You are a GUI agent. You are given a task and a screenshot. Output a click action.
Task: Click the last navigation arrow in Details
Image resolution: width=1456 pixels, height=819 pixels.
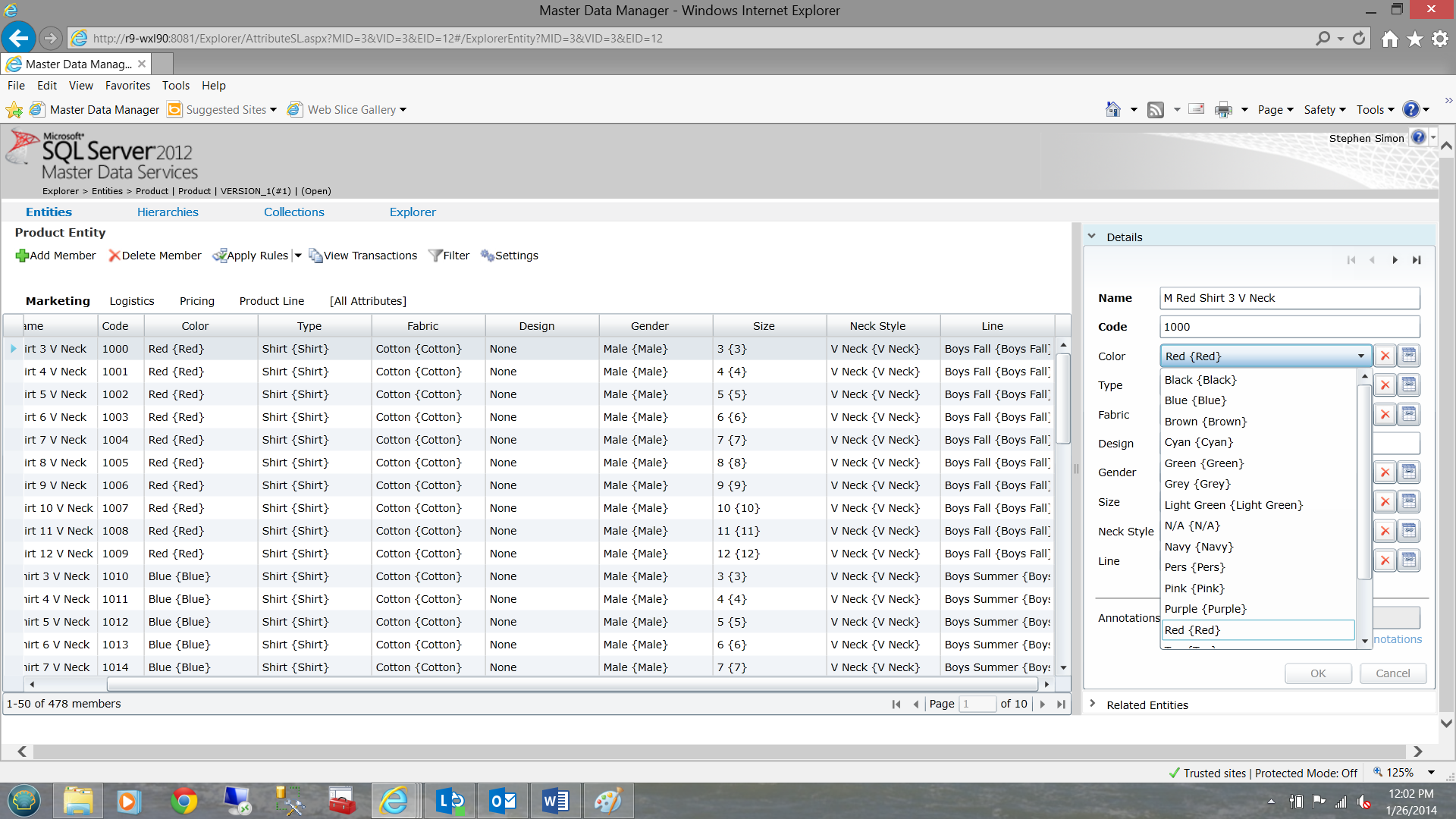pyautogui.click(x=1417, y=260)
